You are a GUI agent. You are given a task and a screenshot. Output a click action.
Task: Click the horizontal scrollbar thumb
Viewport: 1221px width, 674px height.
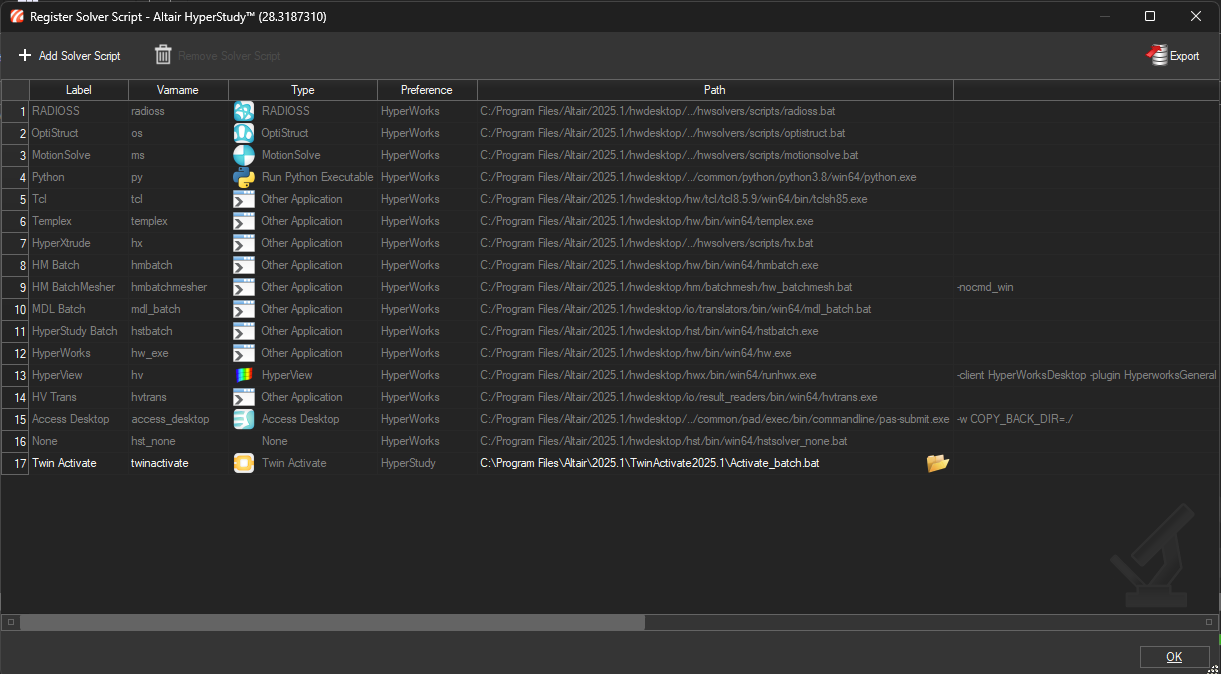pyautogui.click(x=332, y=622)
